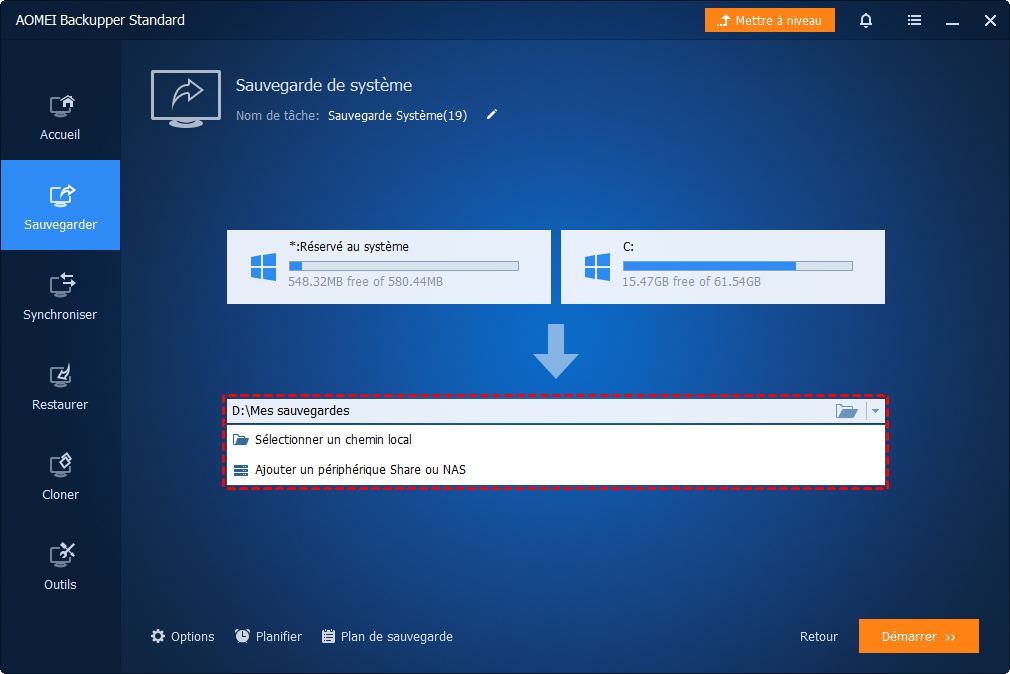Select the Sauvegarder sidebar tab

tap(61, 205)
